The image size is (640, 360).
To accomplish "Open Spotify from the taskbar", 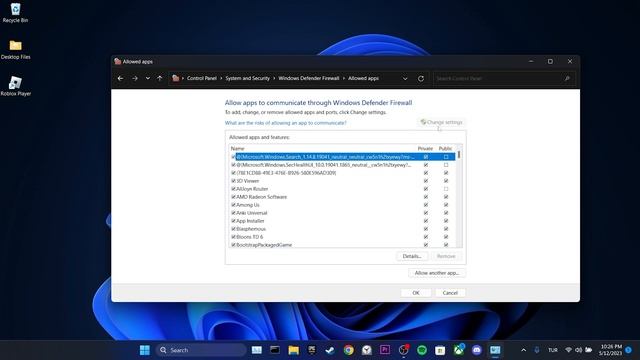I will coord(422,350).
